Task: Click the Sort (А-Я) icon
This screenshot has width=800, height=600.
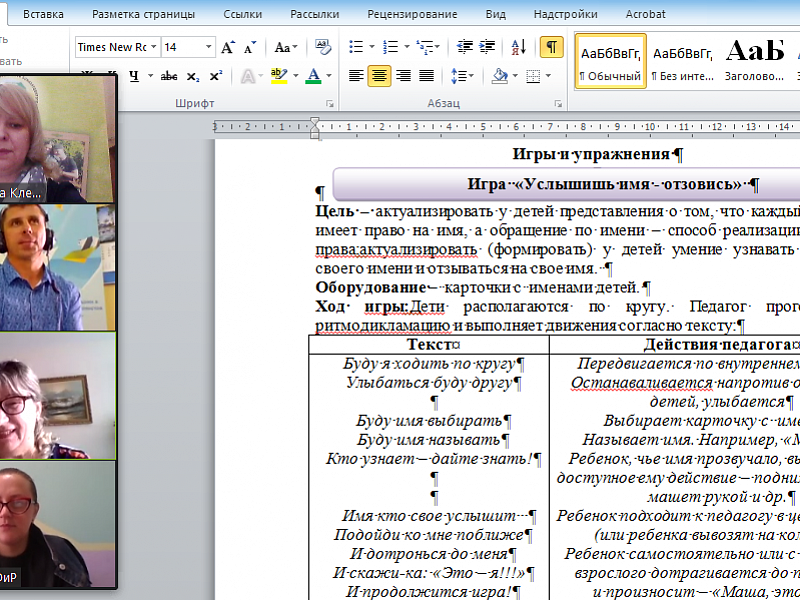Action: click(x=518, y=47)
